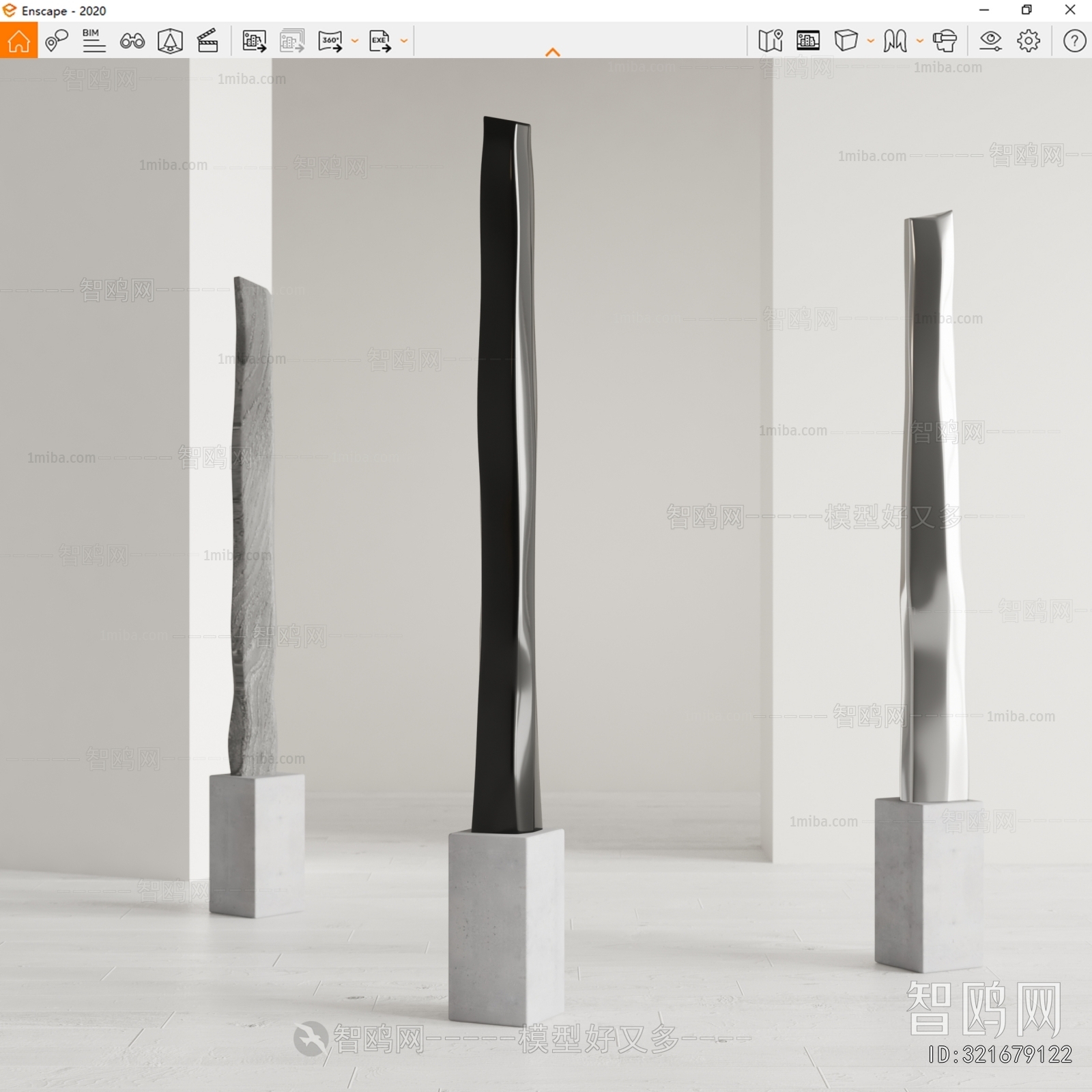Expand the render style dropdown arrow
The height and width of the screenshot is (1092, 1092).
920,41
